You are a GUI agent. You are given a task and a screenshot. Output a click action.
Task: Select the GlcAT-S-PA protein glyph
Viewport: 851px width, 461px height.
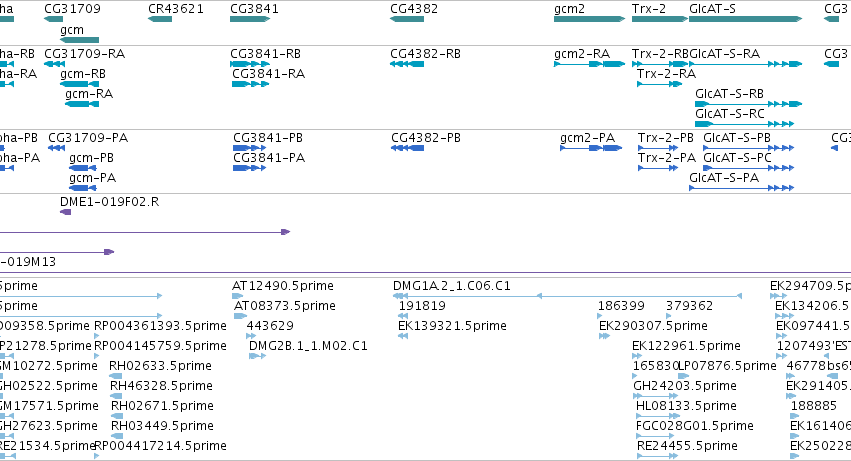point(742,188)
